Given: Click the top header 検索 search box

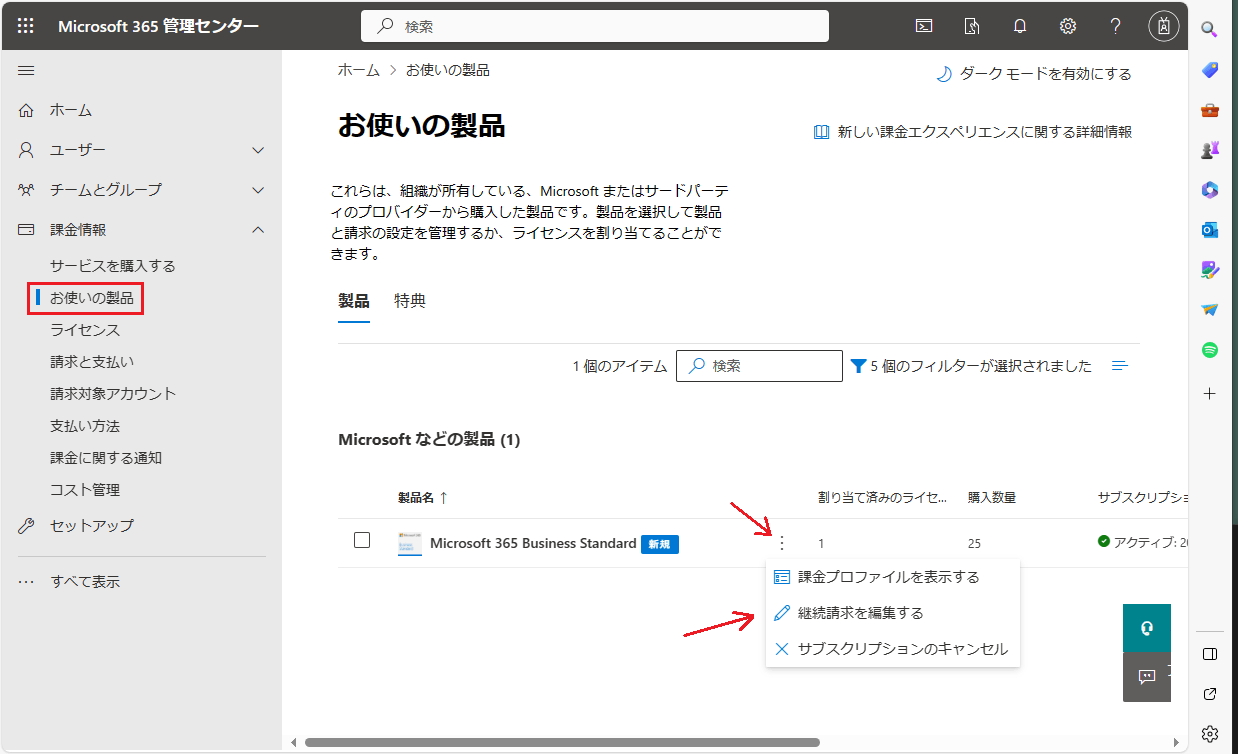Looking at the screenshot, I should (595, 26).
